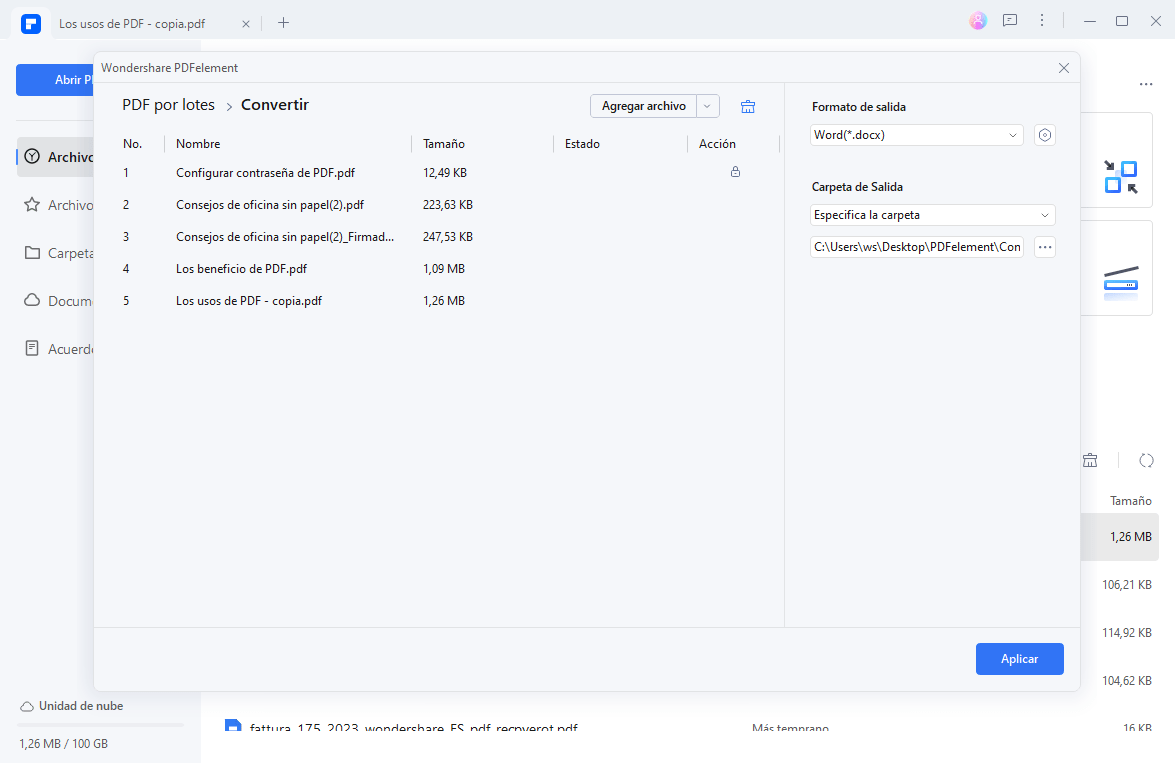Click the 12,49 KB size cell
1175x763 pixels.
(444, 173)
